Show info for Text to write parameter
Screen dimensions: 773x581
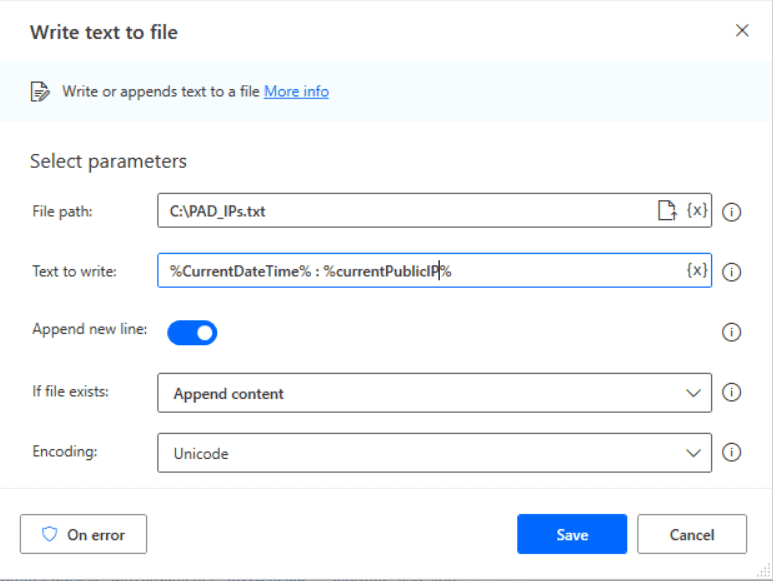coord(731,272)
